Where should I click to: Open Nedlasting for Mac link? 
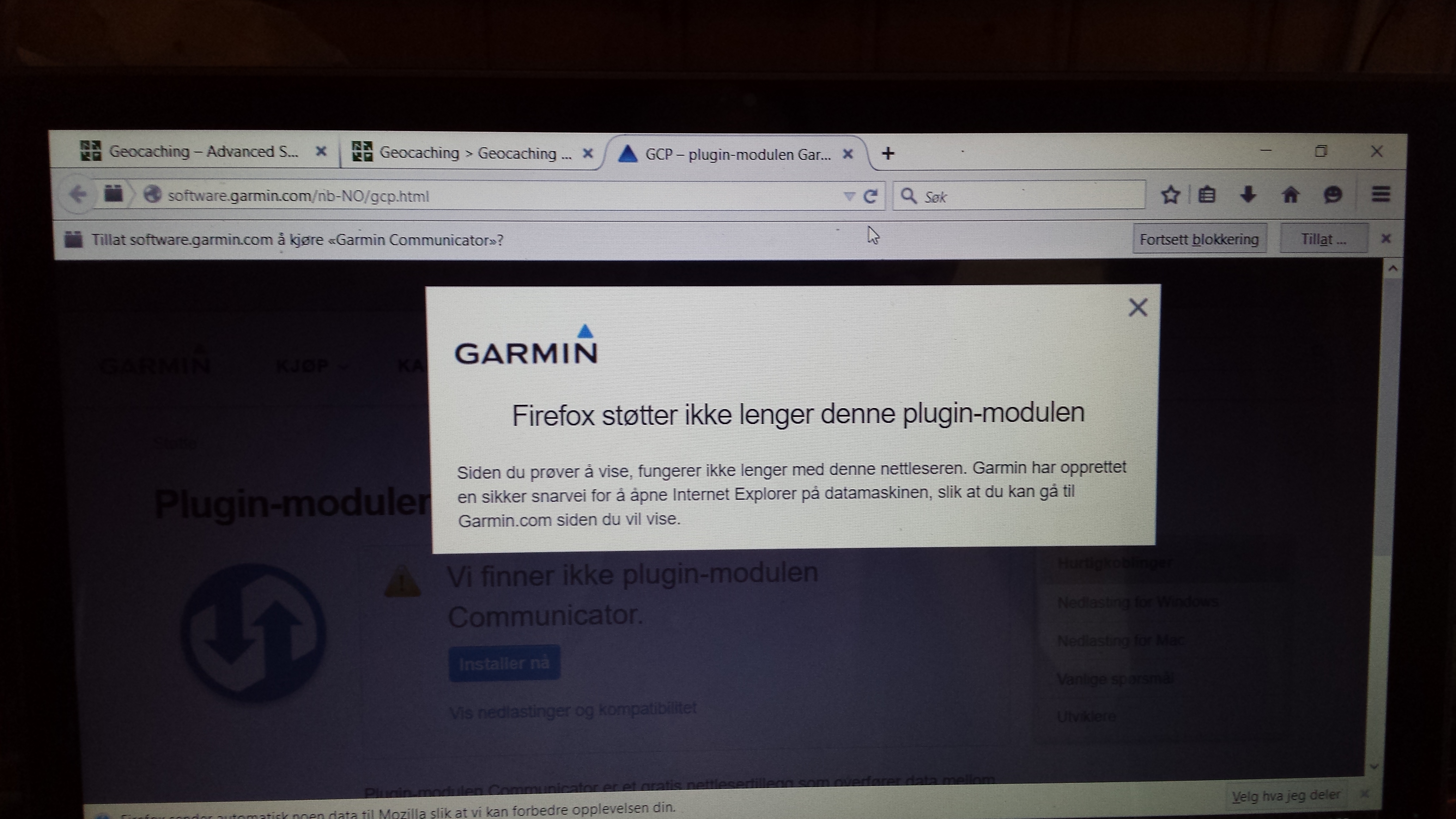1121,641
